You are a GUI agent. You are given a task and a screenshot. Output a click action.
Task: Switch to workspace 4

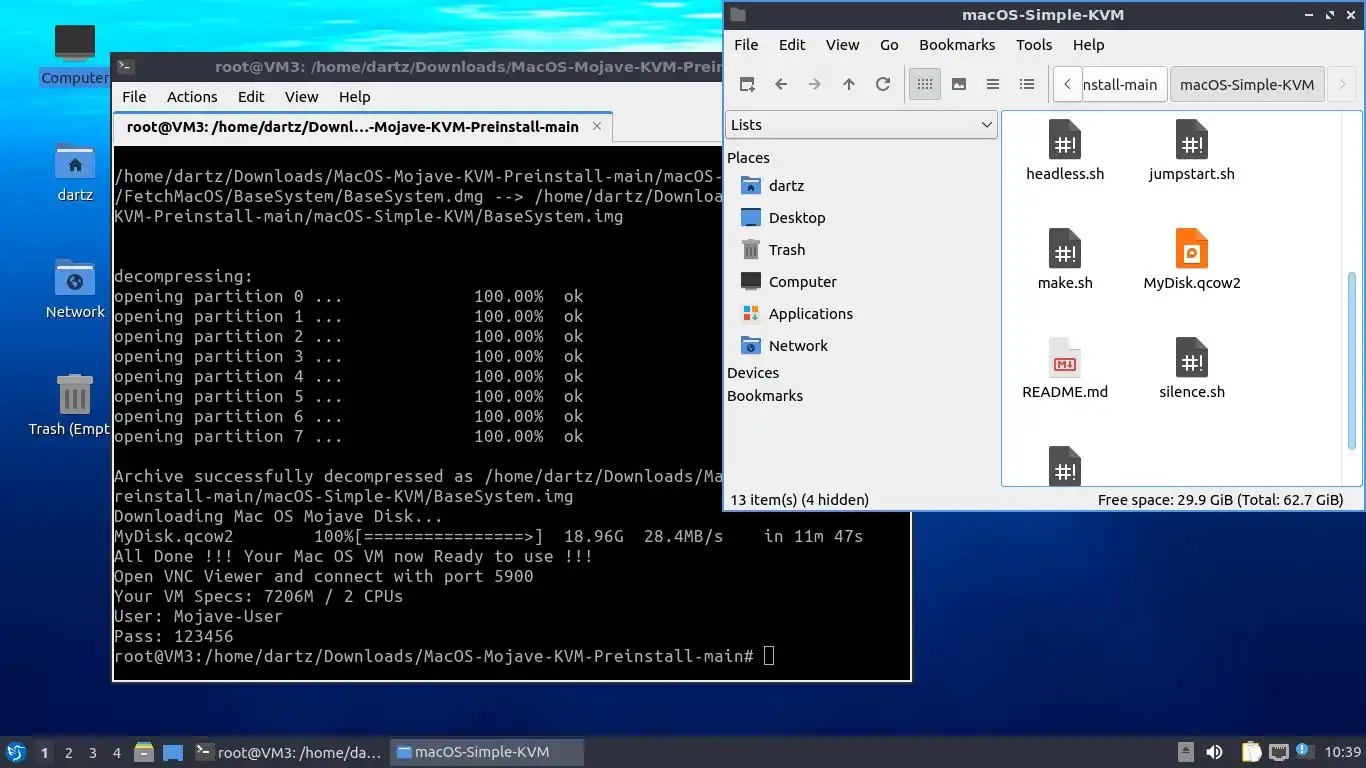click(117, 753)
